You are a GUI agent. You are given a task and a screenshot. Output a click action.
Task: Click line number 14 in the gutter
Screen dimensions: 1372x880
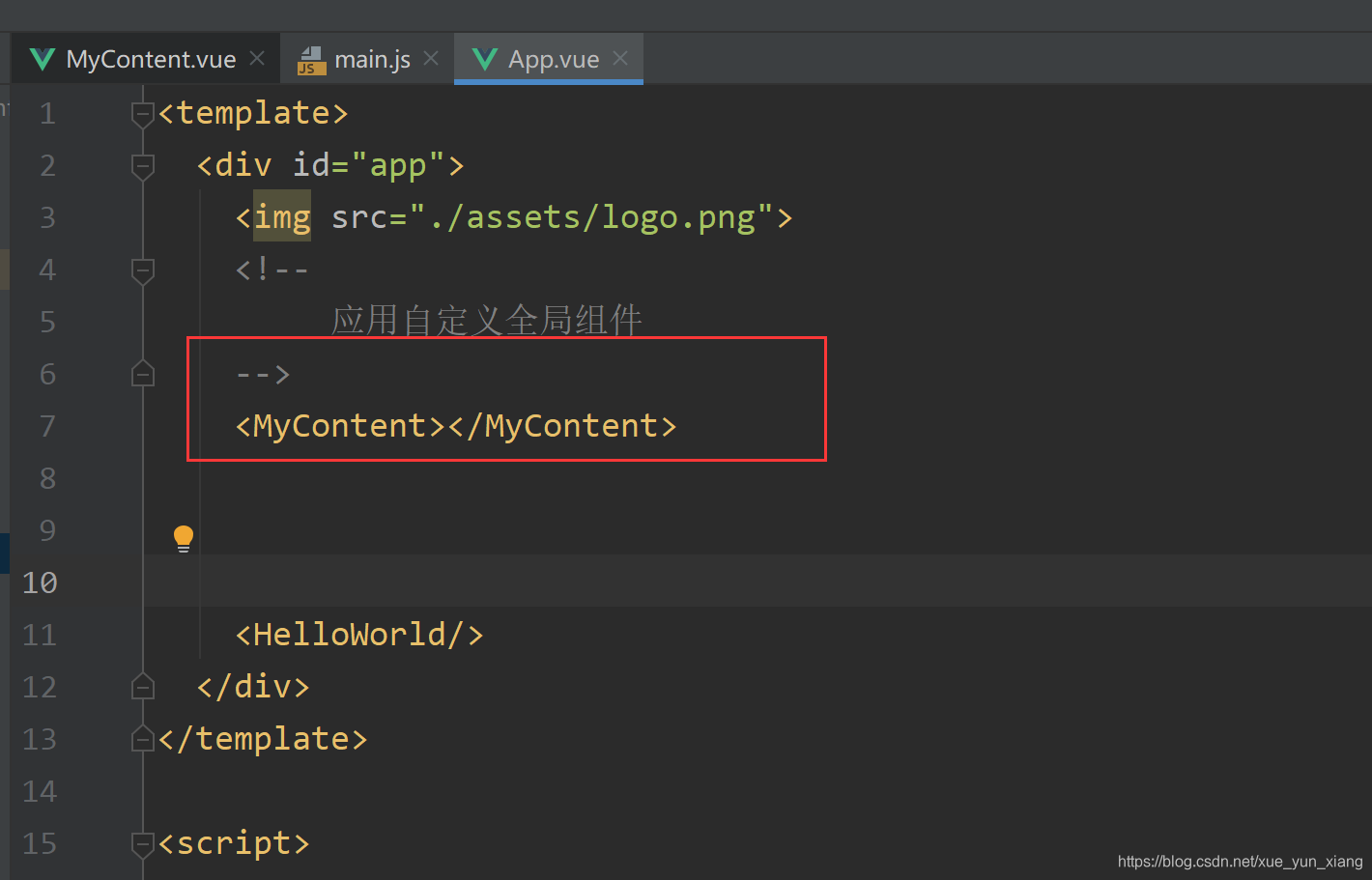40,791
